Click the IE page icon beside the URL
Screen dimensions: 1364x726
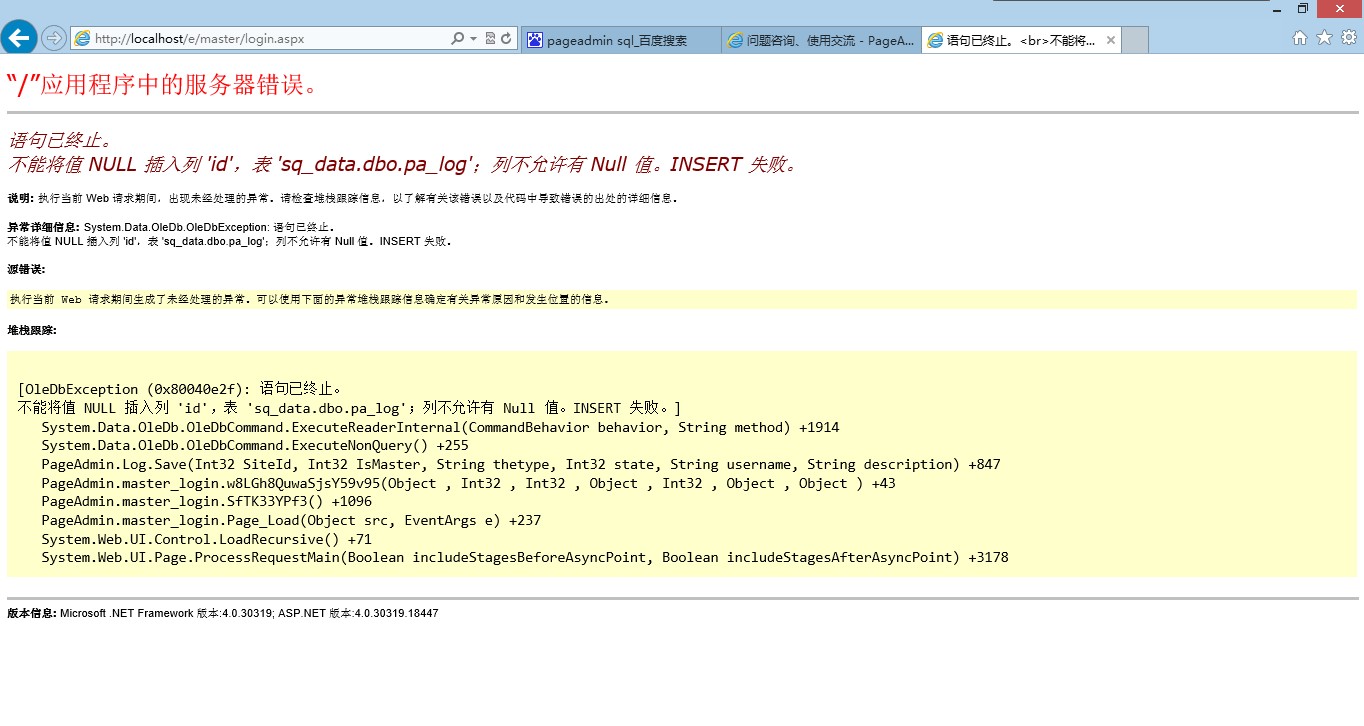[x=82, y=39]
